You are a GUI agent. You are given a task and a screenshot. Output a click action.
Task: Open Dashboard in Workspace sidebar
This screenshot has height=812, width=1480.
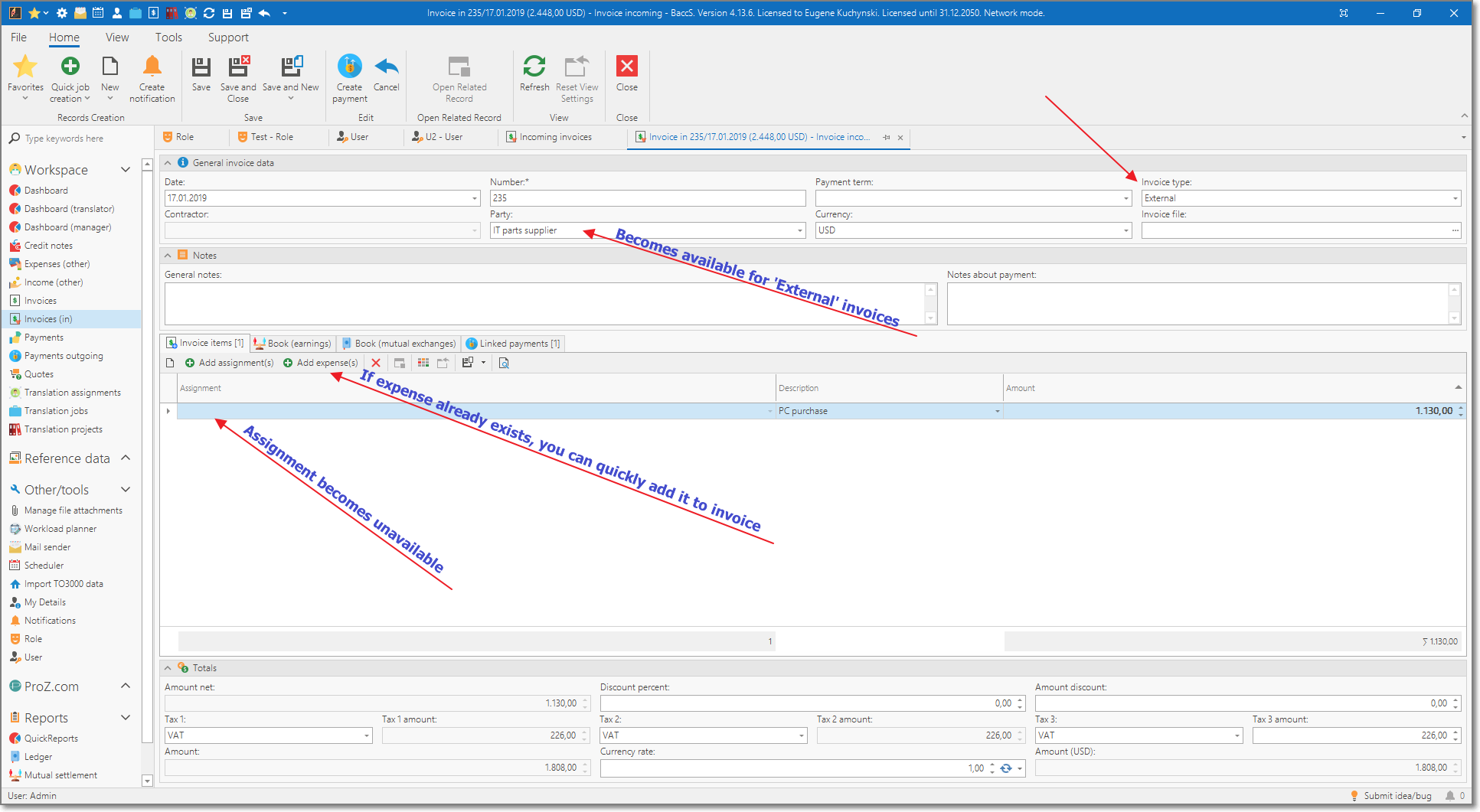[46, 191]
